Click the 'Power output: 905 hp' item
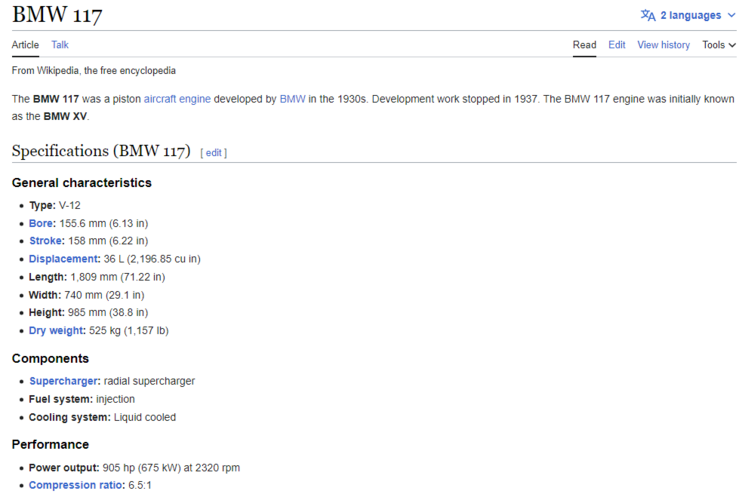Viewport: 739px width, 500px height. (134, 467)
